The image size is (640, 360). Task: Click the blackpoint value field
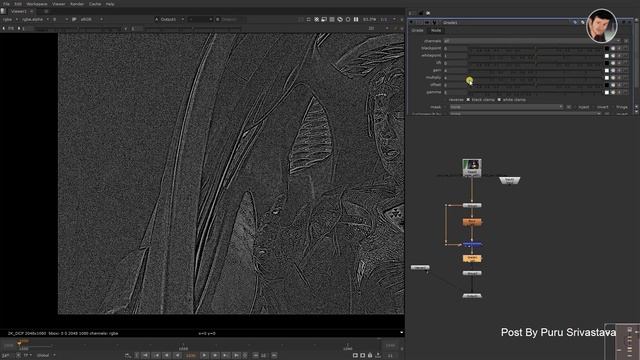click(455, 48)
